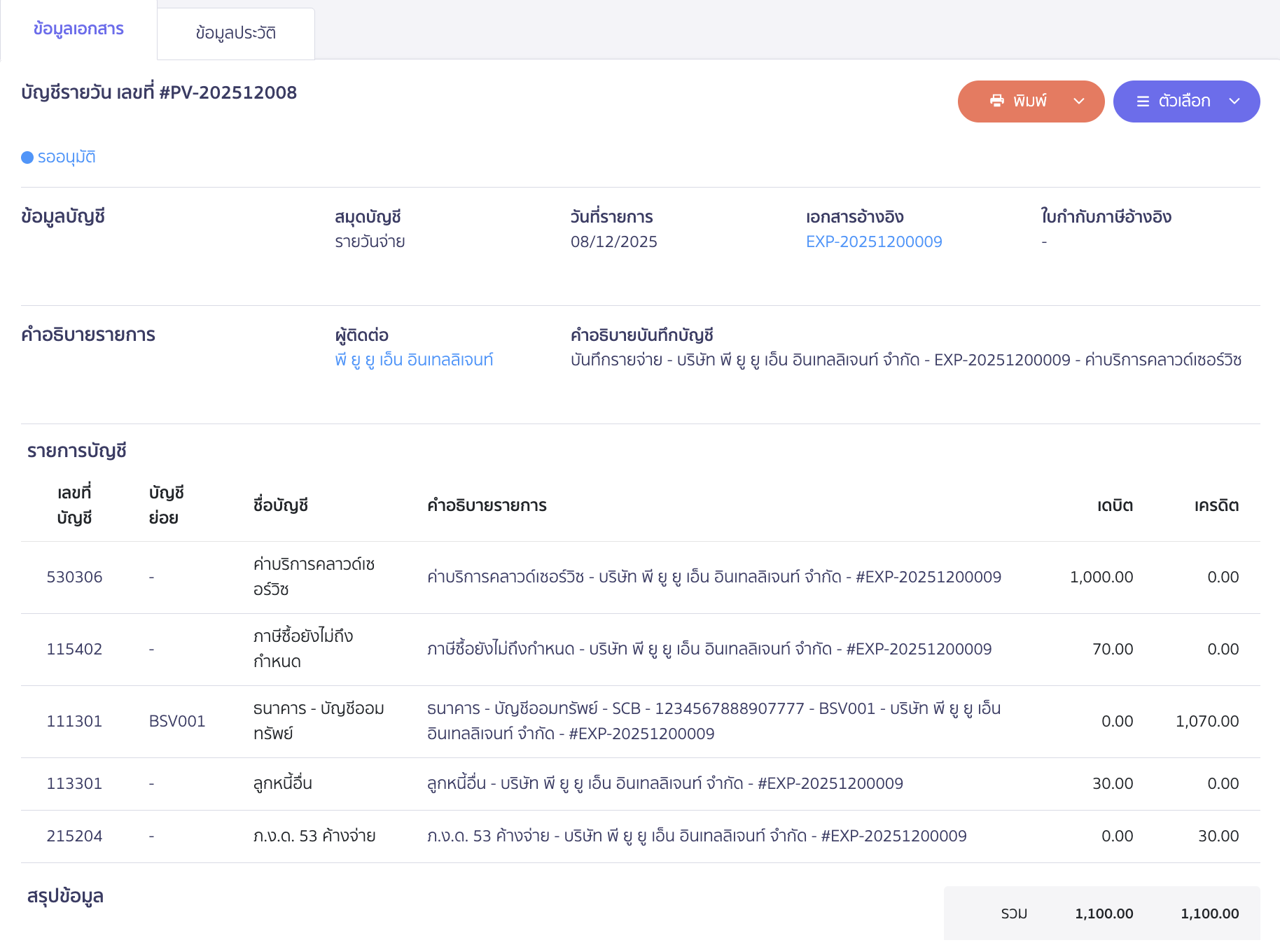Click the เครดิต column header
The height and width of the screenshot is (952, 1280).
pyautogui.click(x=1216, y=505)
